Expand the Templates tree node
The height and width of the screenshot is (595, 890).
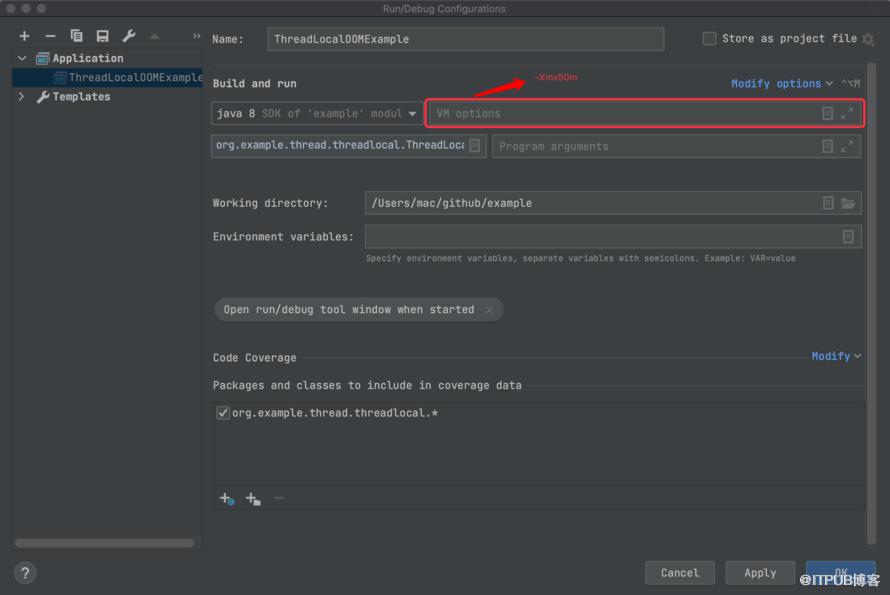point(22,97)
